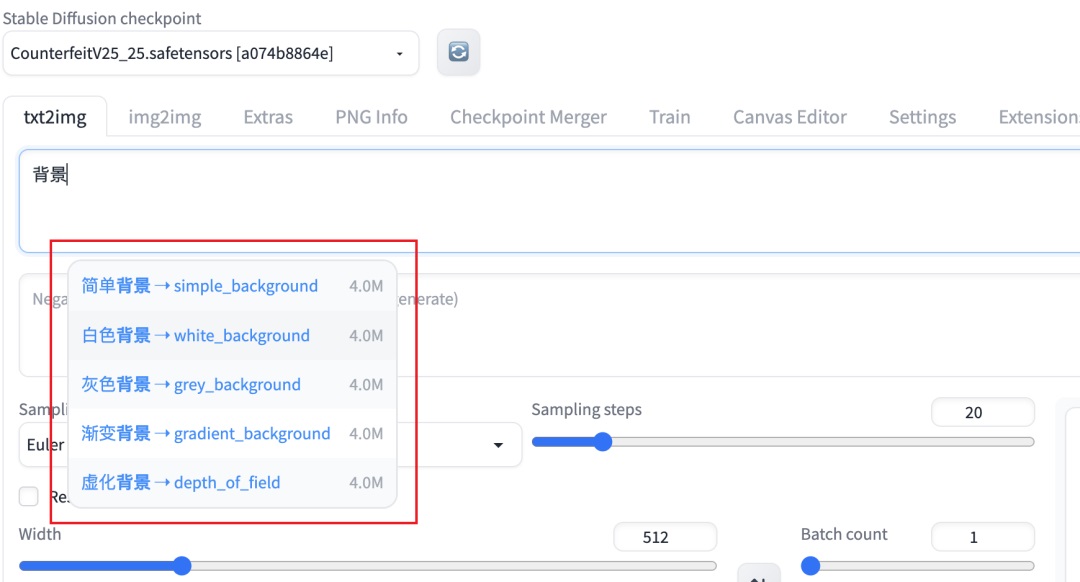This screenshot has height=582, width=1080.
Task: Switch to the img2img tab
Action: point(164,117)
